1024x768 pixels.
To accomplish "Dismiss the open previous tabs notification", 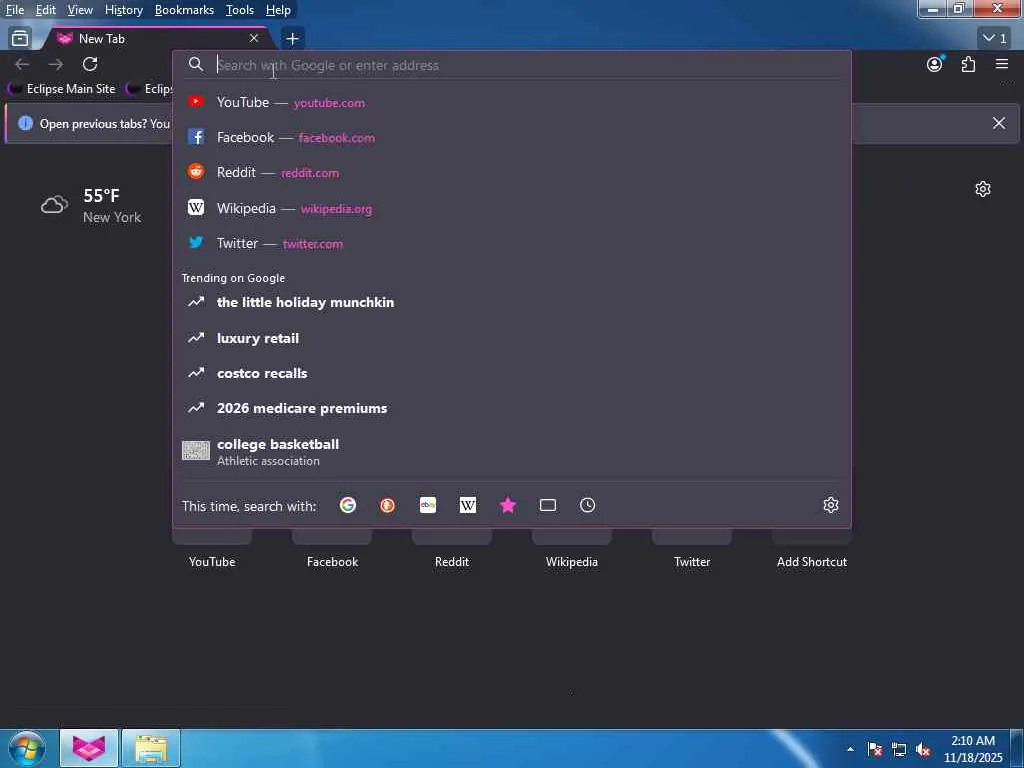I will click(x=999, y=123).
